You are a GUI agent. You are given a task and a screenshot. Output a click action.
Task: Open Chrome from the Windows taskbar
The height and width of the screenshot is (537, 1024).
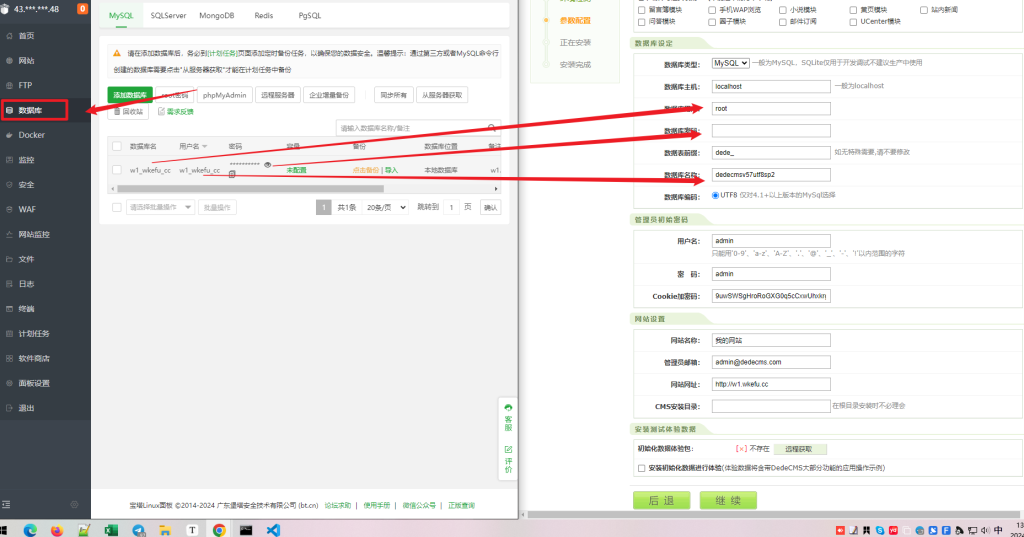[x=219, y=529]
